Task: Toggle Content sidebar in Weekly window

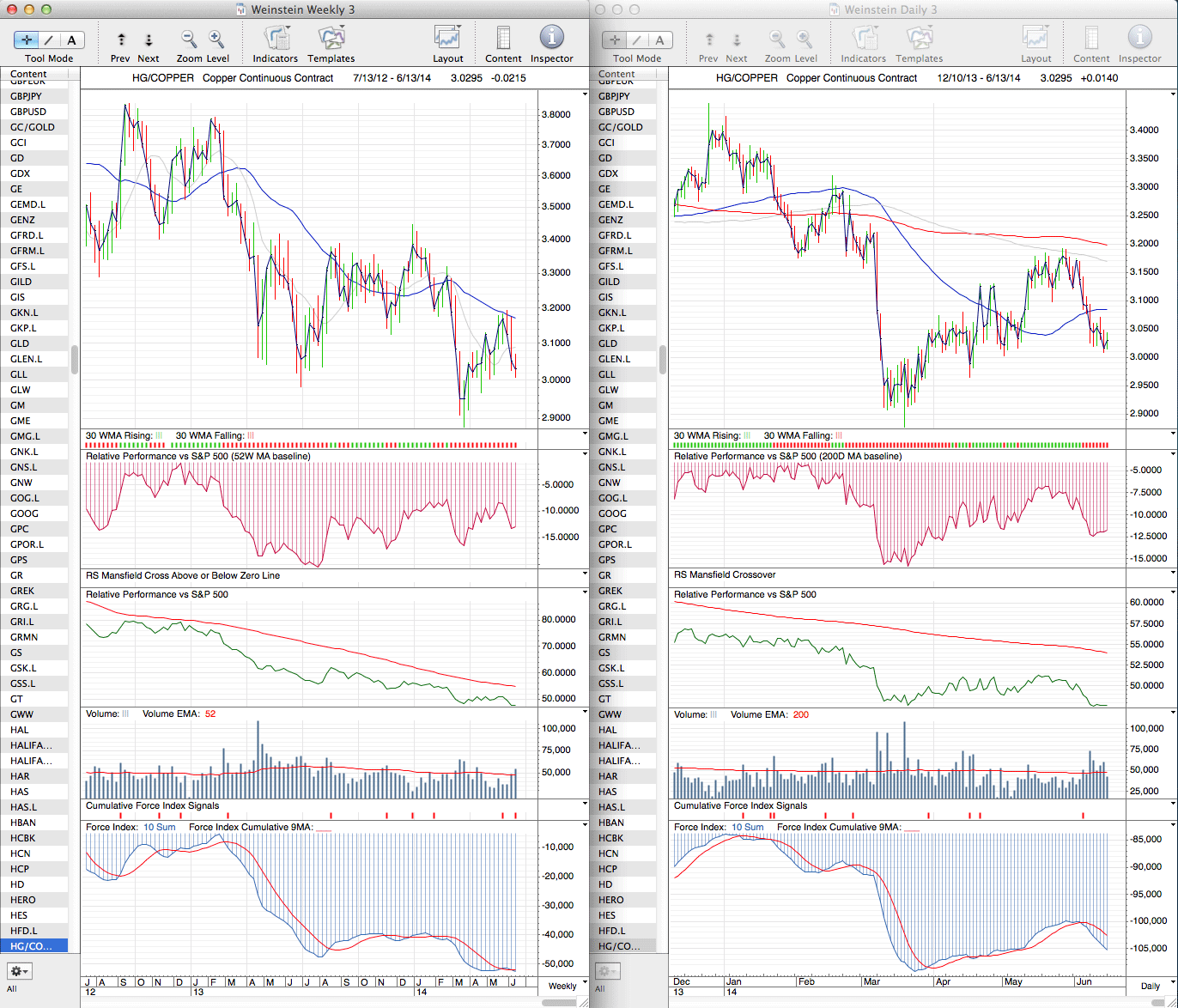Action: pyautogui.click(x=503, y=39)
